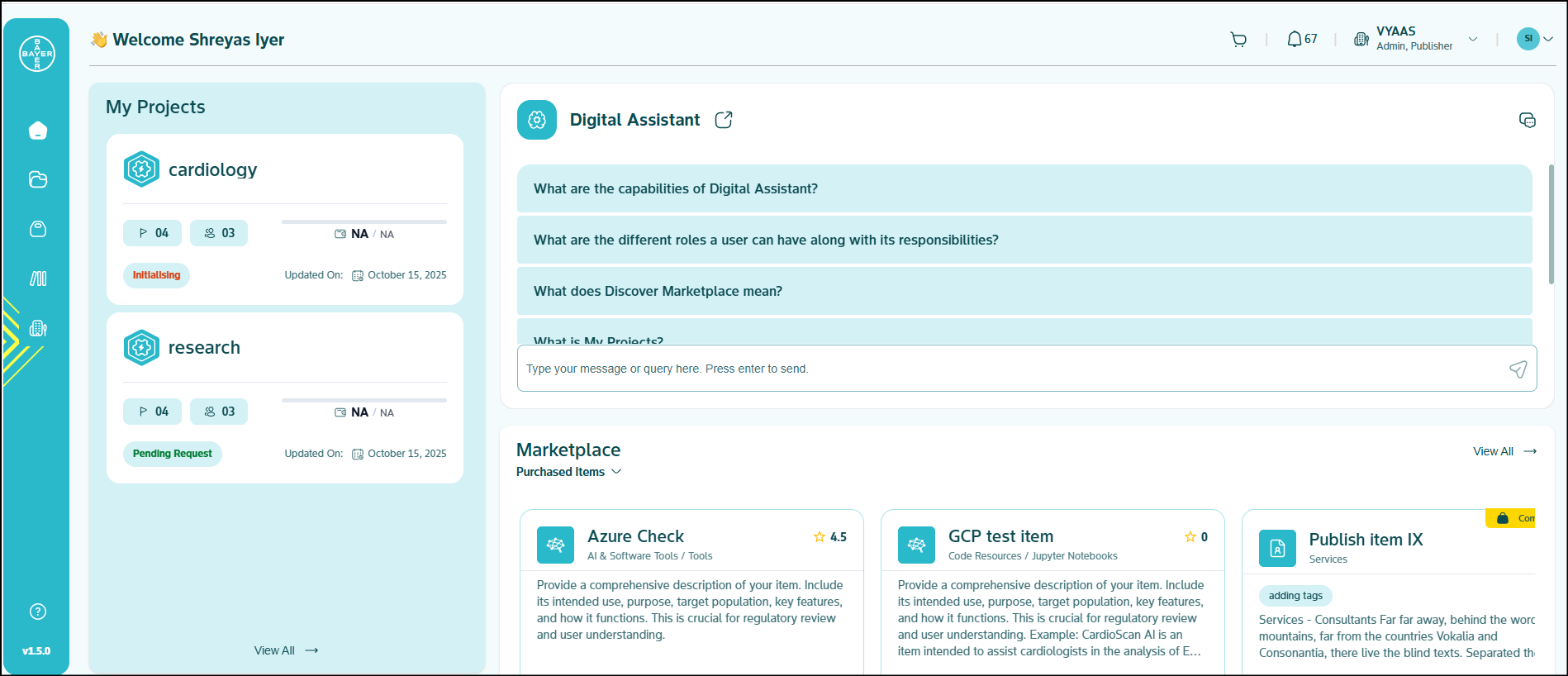Screen dimensions: 1568x676
Task: Click the Services category under Publish item IX
Action: point(1328,559)
